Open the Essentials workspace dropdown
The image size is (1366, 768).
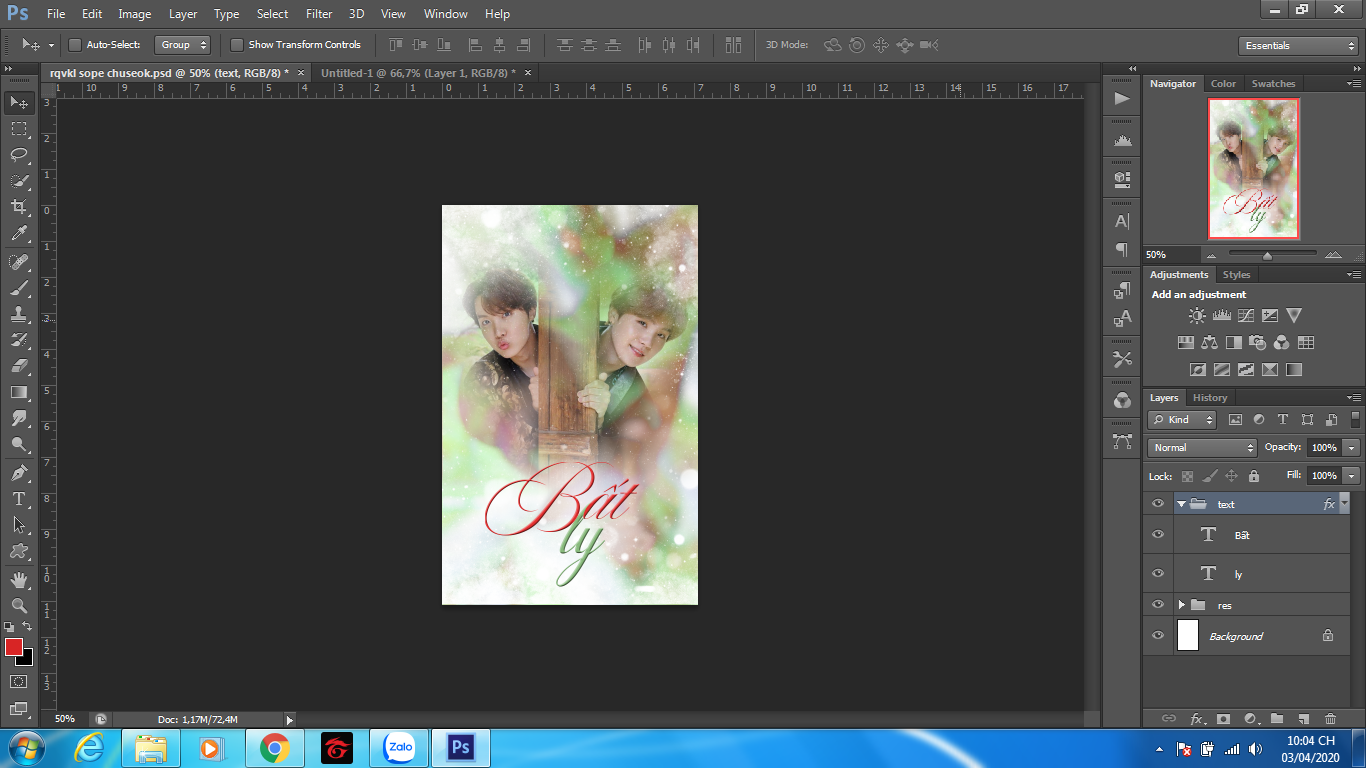pyautogui.click(x=1297, y=46)
